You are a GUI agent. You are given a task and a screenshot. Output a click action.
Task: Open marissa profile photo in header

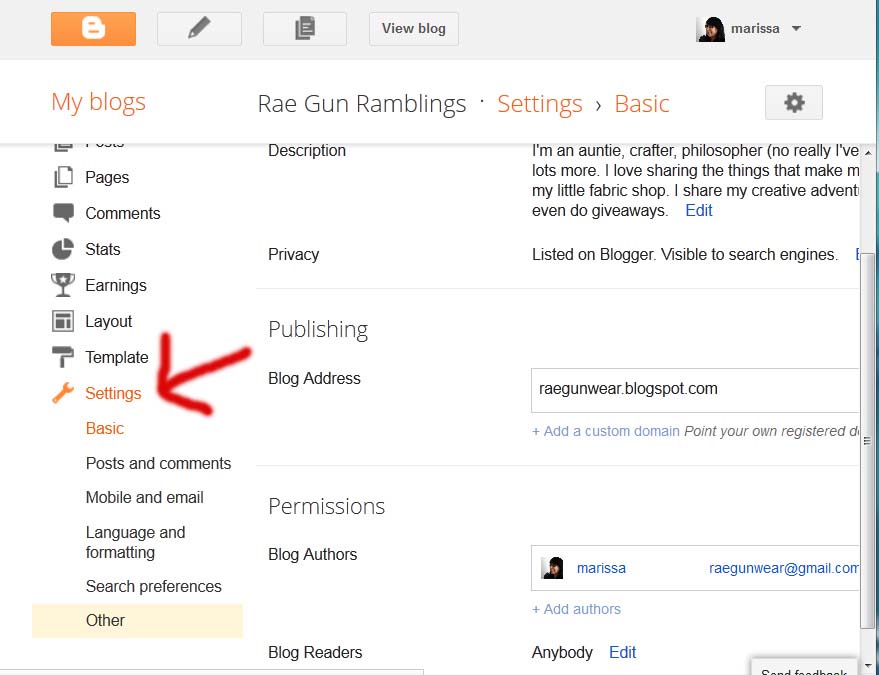(x=710, y=29)
